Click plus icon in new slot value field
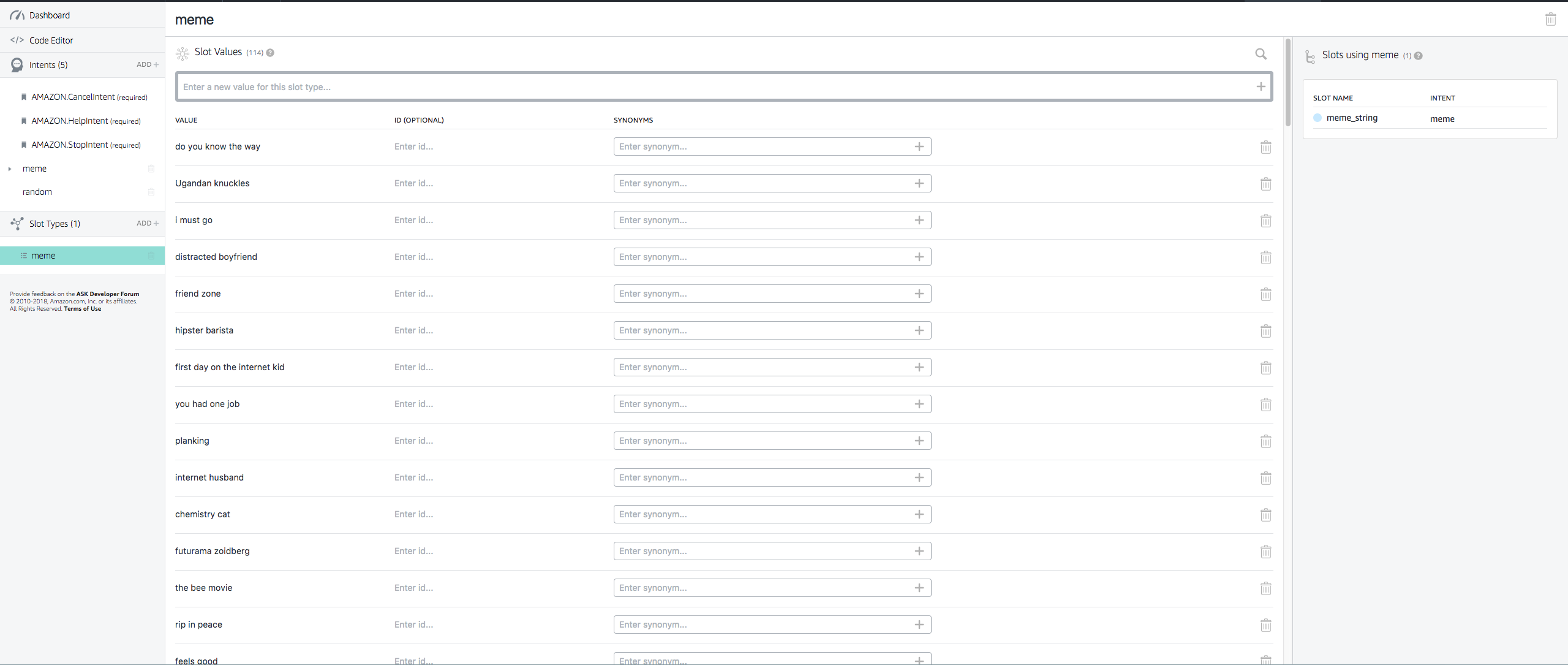 (x=1261, y=87)
